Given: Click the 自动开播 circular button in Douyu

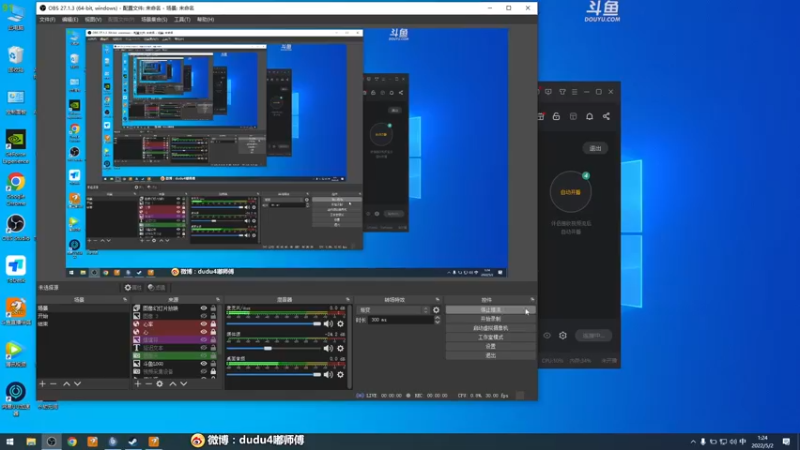Looking at the screenshot, I should point(570,192).
